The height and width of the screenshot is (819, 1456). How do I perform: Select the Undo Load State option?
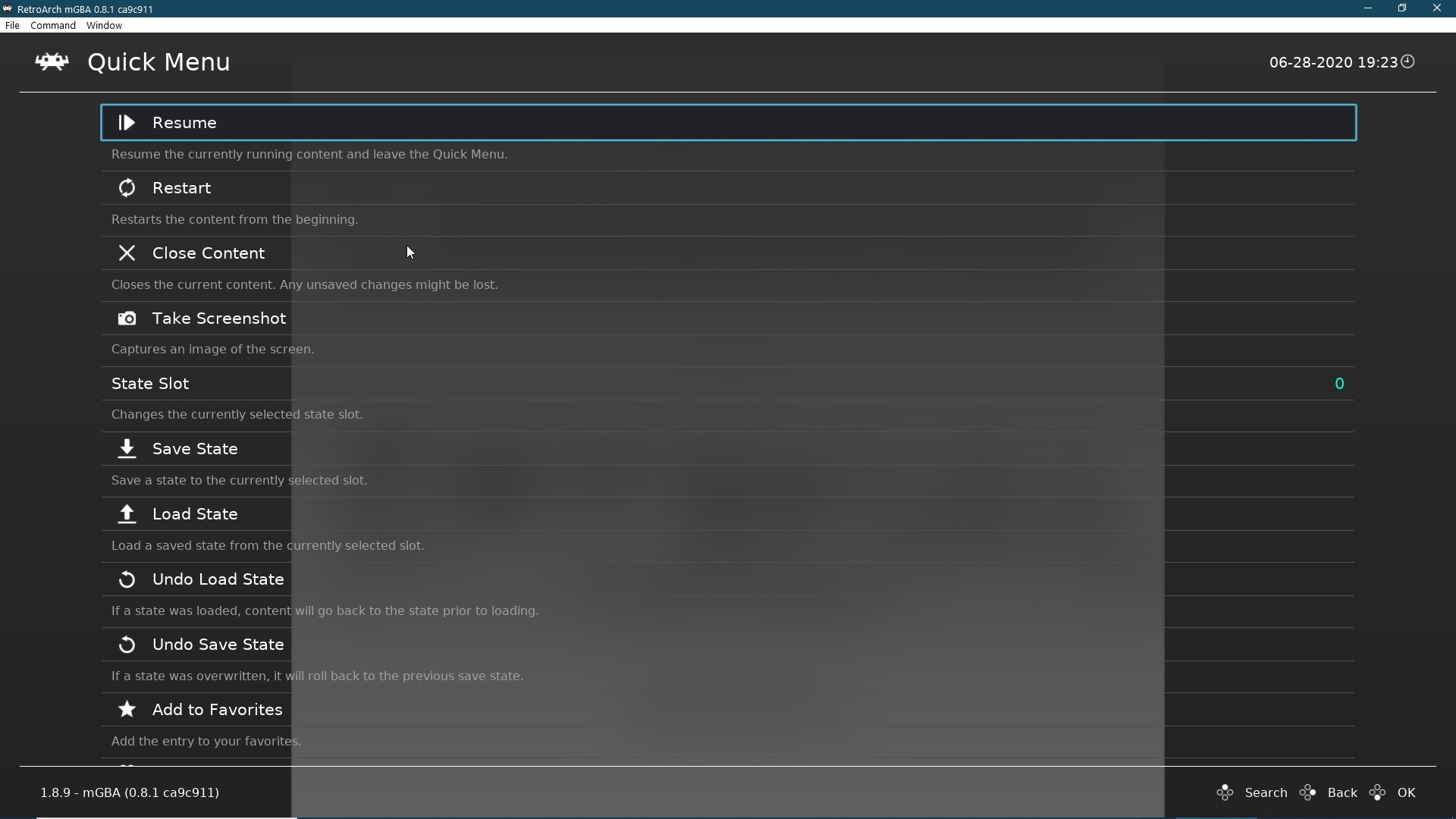point(217,579)
